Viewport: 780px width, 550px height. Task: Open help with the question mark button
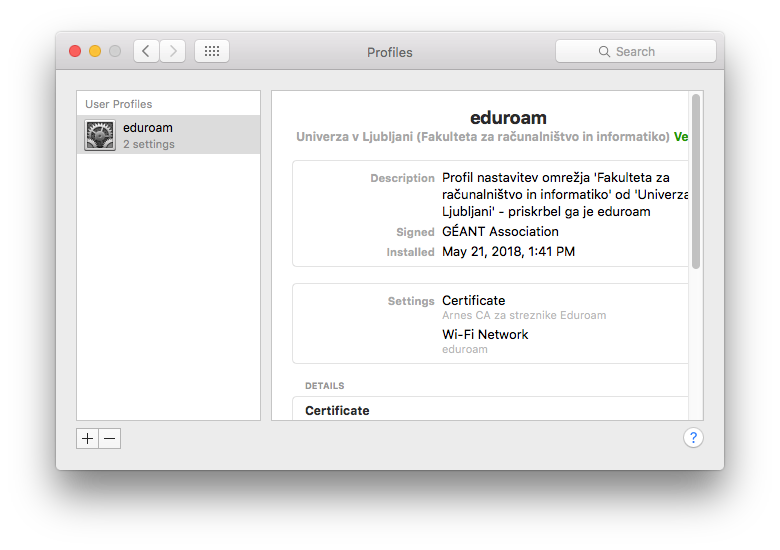(693, 438)
